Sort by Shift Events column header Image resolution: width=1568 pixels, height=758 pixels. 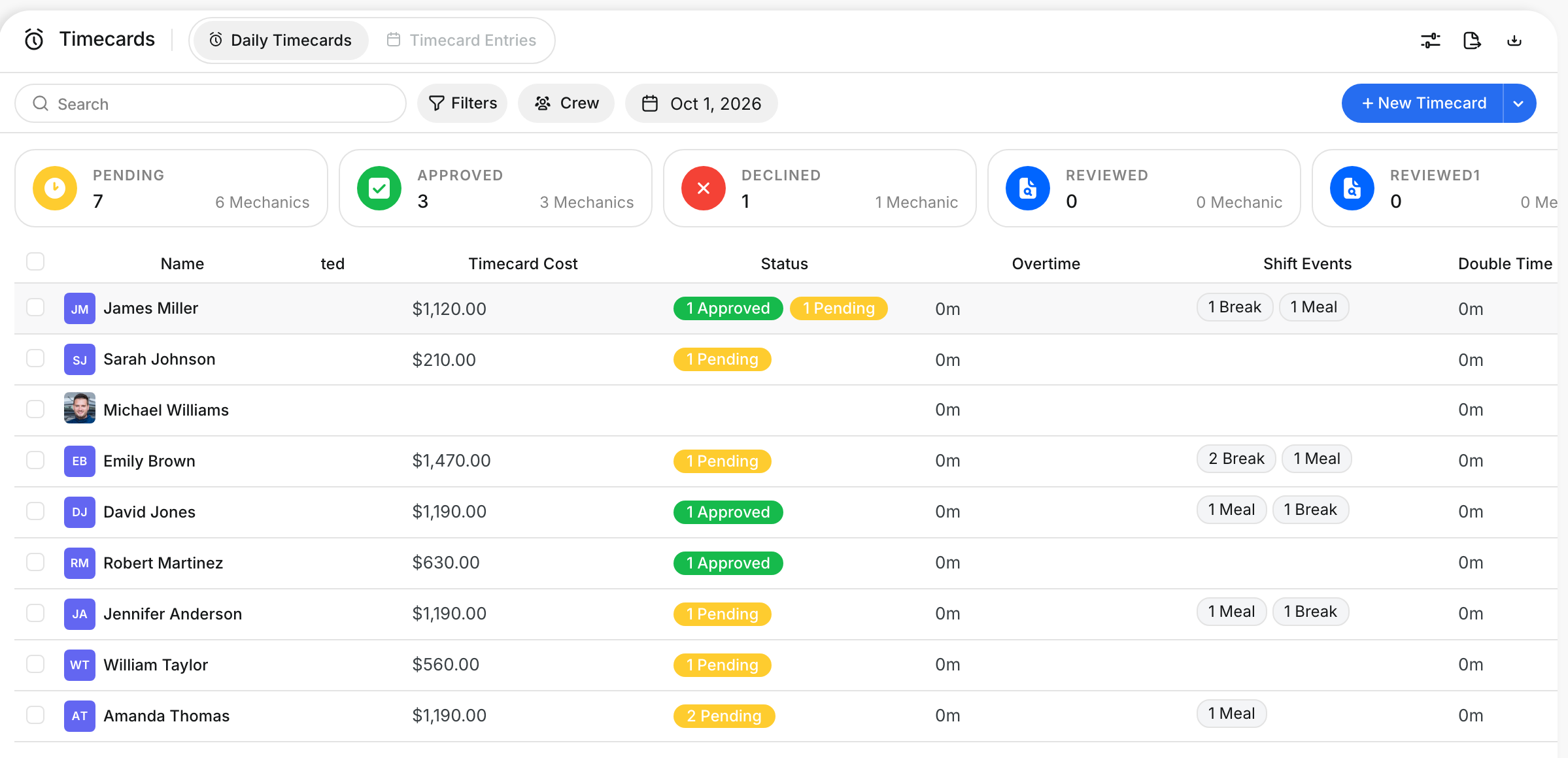(x=1308, y=263)
